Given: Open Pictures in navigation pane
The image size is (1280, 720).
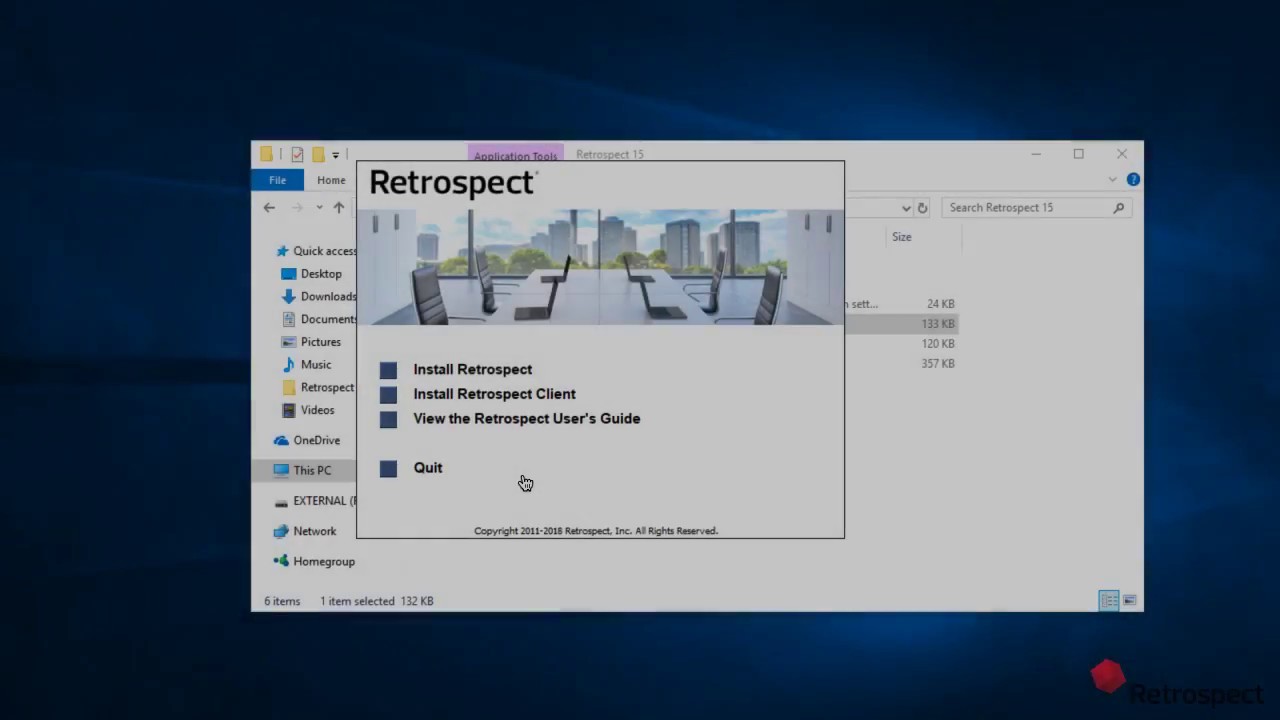Looking at the screenshot, I should (320, 342).
